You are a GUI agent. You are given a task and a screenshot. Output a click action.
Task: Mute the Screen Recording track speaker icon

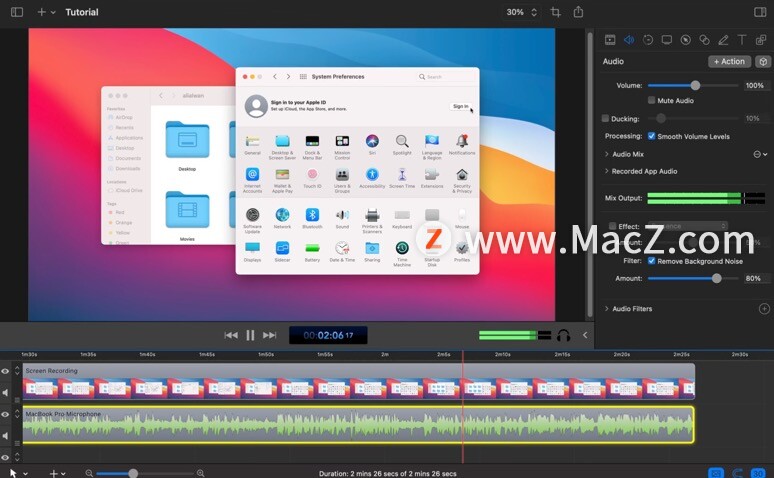(5, 393)
